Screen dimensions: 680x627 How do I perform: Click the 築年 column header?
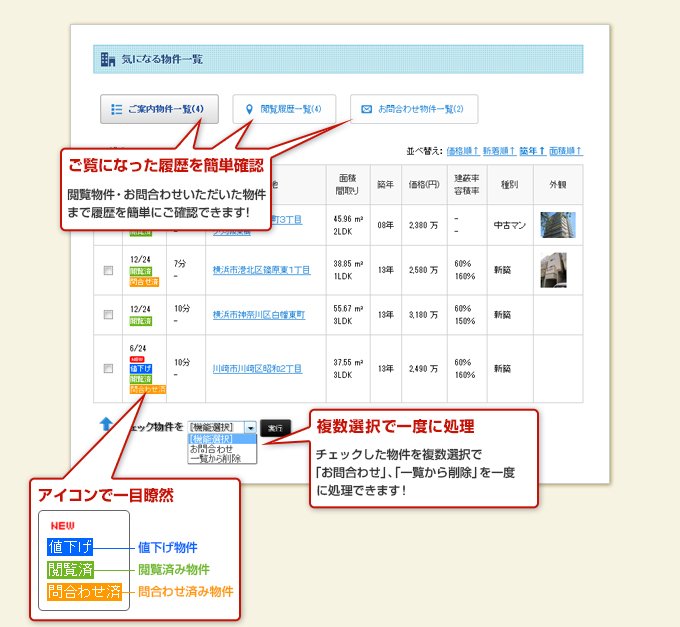point(386,185)
